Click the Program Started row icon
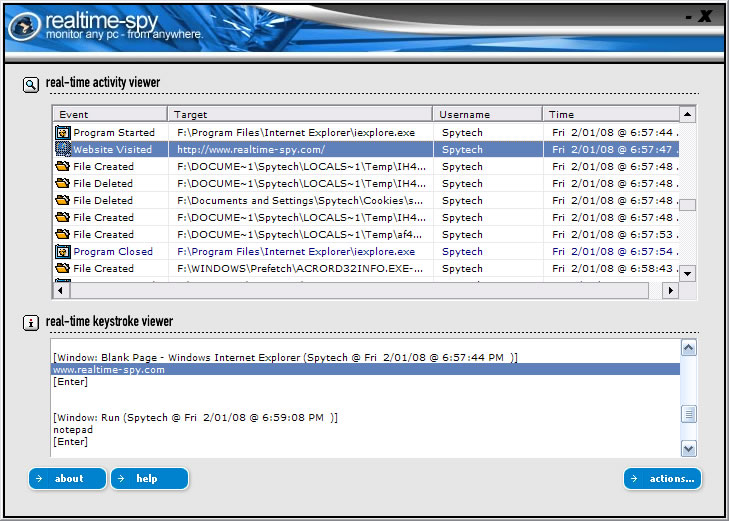Viewport: 729px width, 521px height. tap(63, 132)
